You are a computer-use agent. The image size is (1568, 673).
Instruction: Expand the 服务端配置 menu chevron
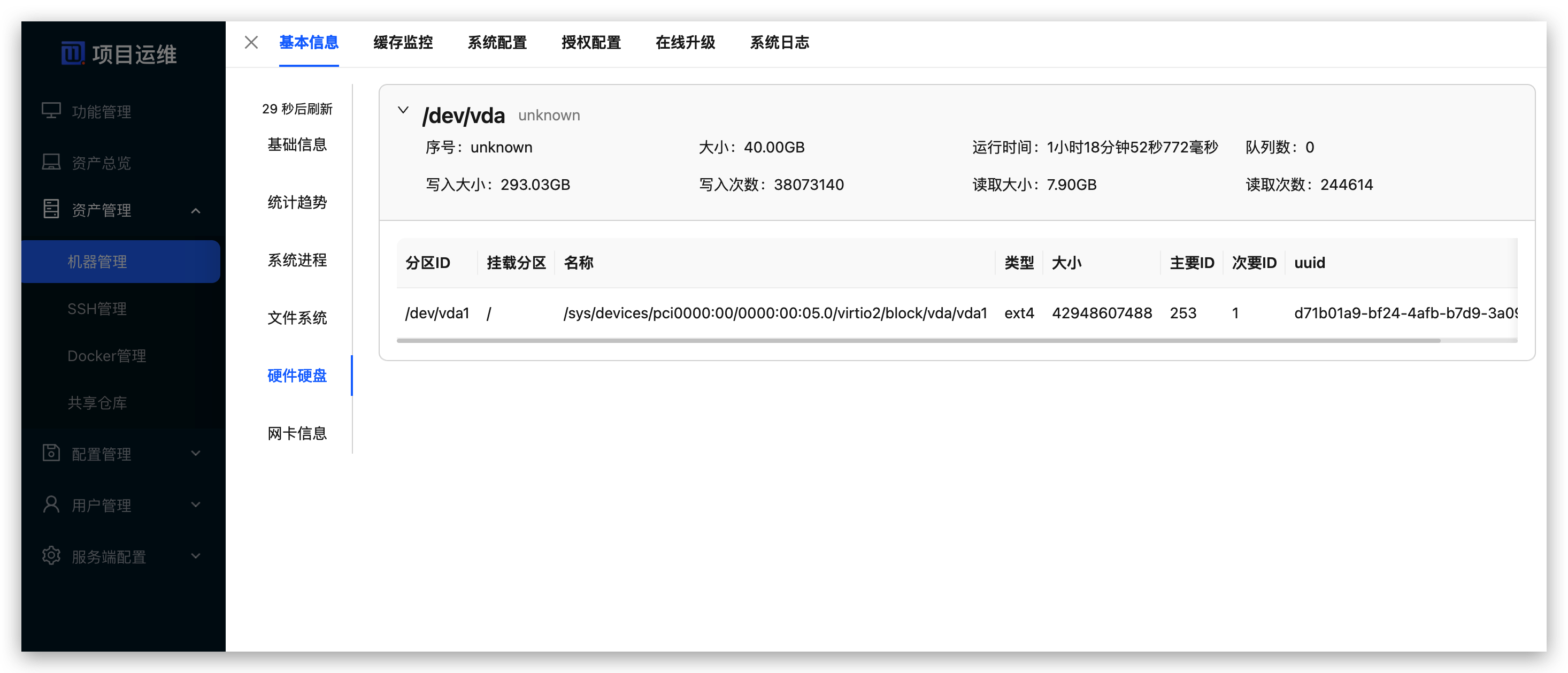tap(195, 556)
